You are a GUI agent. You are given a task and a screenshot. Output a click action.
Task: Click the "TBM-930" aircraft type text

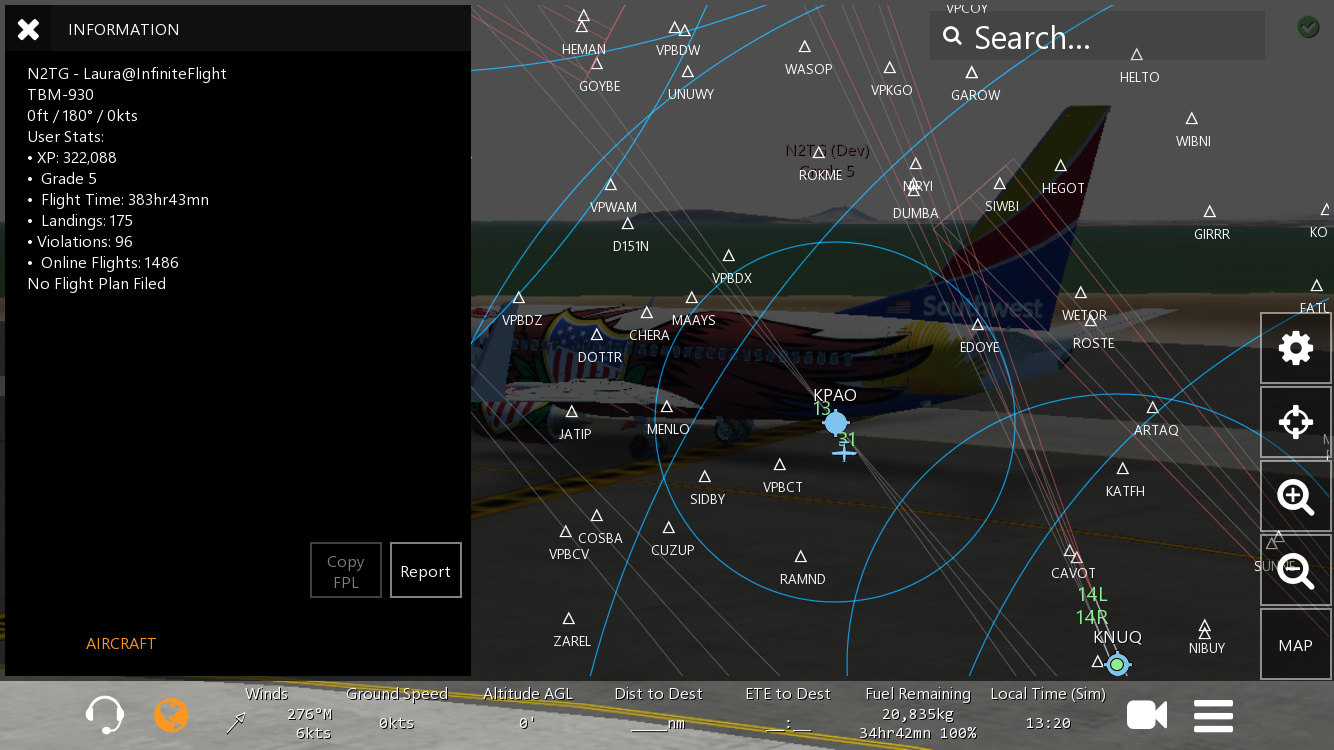pos(60,95)
